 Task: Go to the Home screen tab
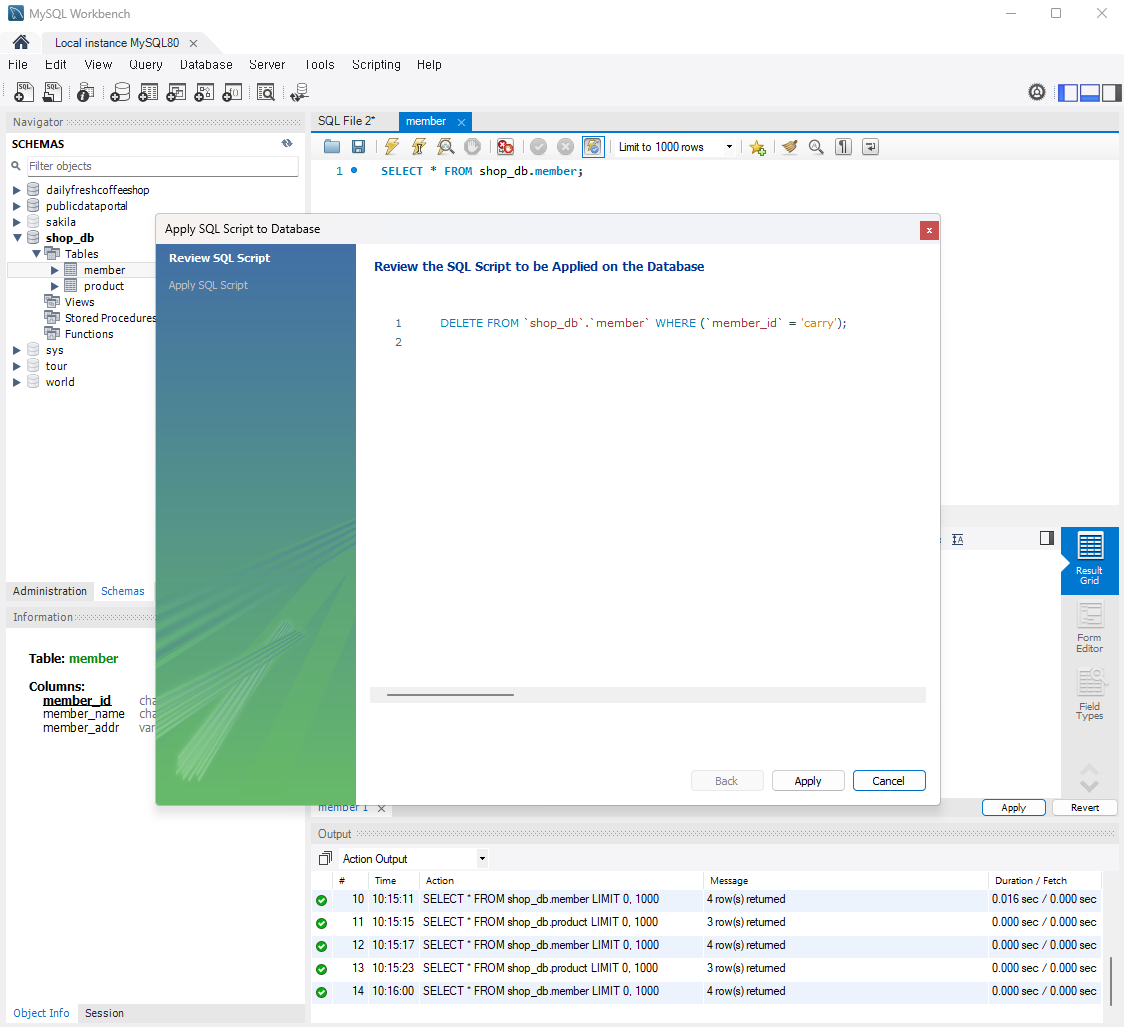point(22,42)
